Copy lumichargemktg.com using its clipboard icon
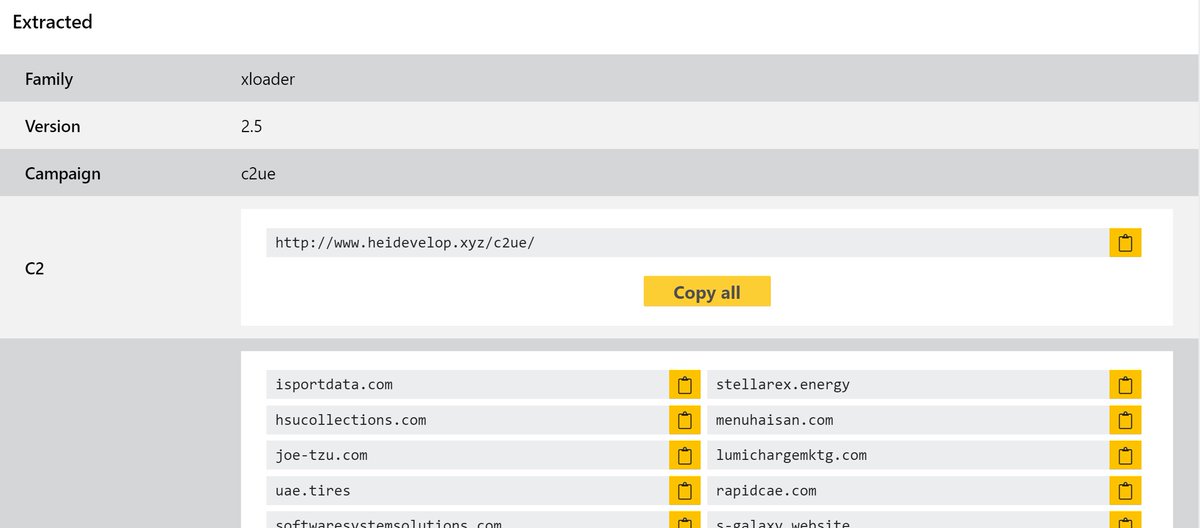 click(1125, 455)
